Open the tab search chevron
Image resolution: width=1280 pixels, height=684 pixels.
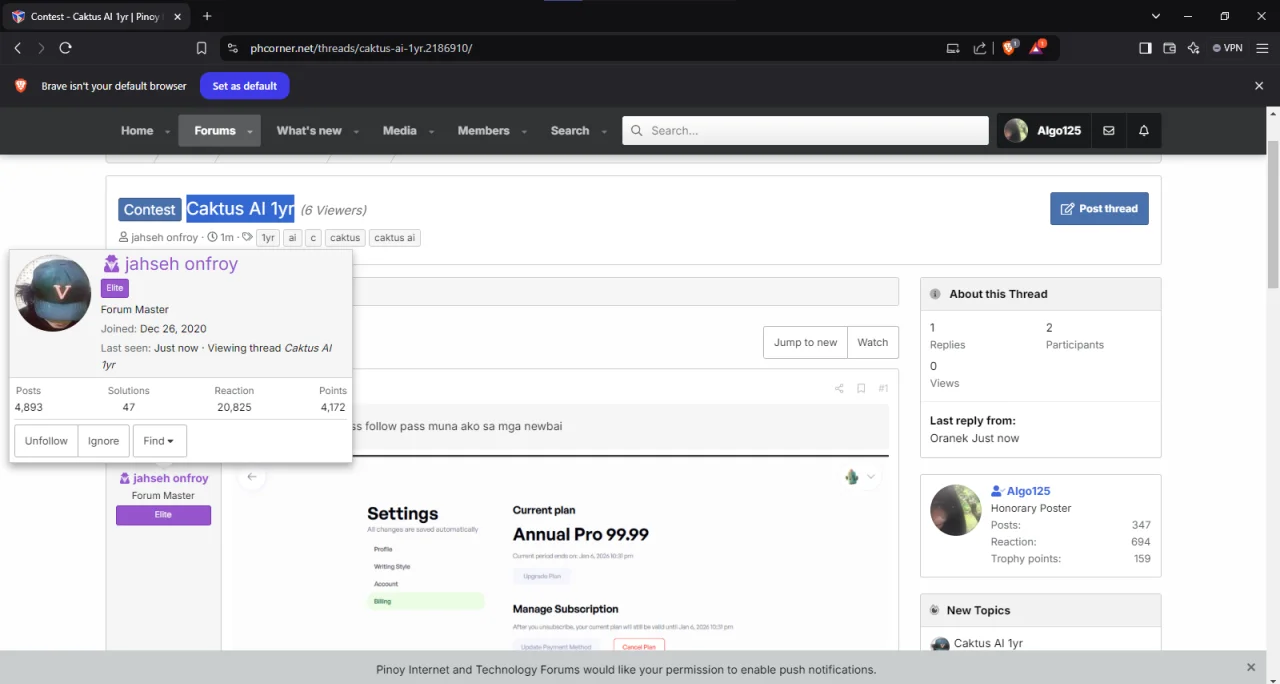pos(1156,16)
